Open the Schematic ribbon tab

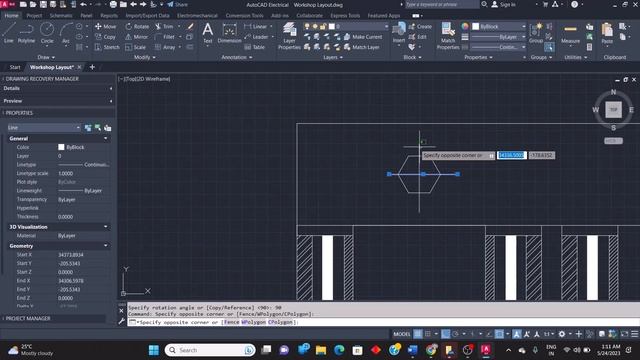click(x=61, y=16)
